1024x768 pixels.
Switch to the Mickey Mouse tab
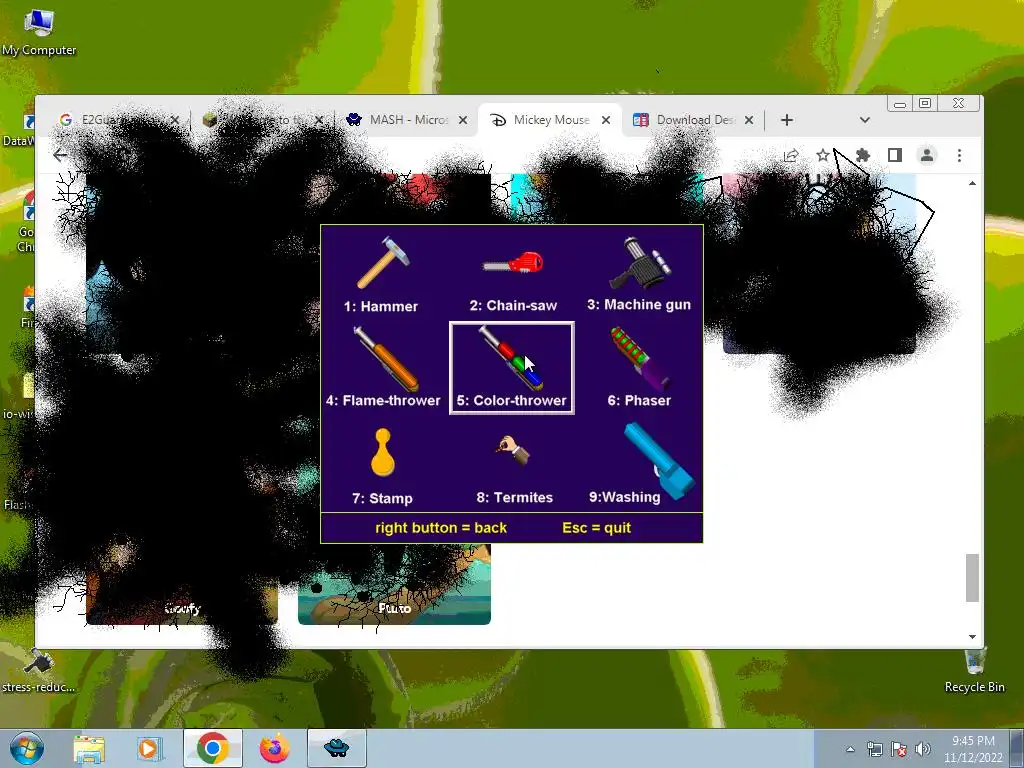550,120
